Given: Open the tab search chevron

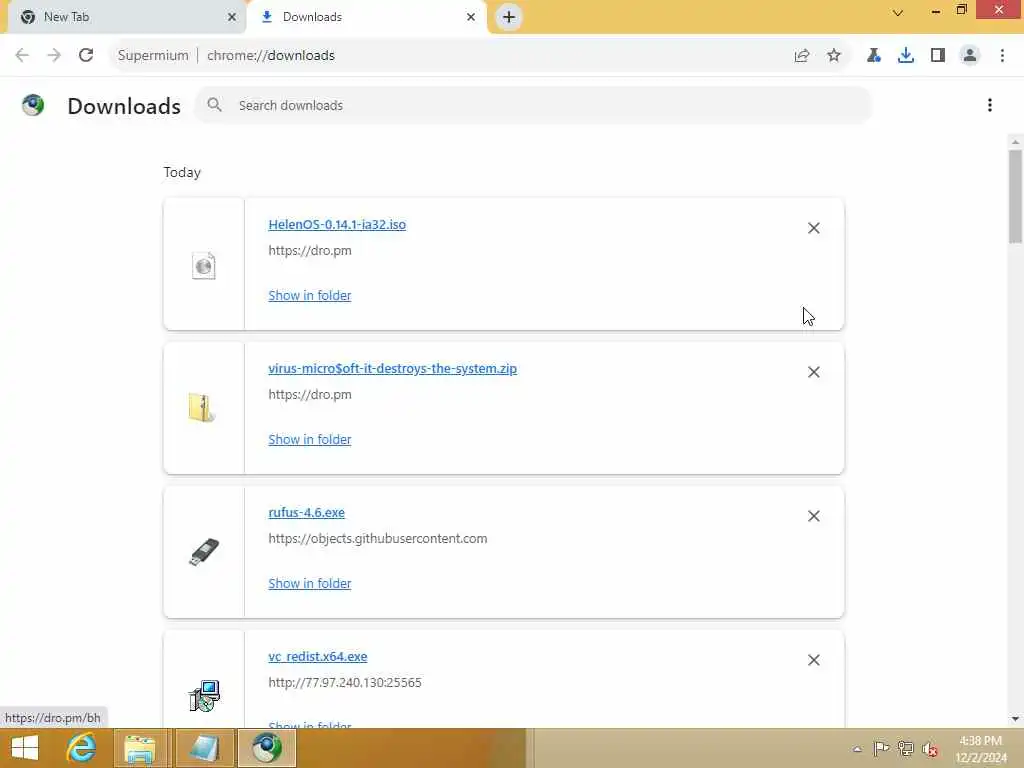Looking at the screenshot, I should [898, 12].
